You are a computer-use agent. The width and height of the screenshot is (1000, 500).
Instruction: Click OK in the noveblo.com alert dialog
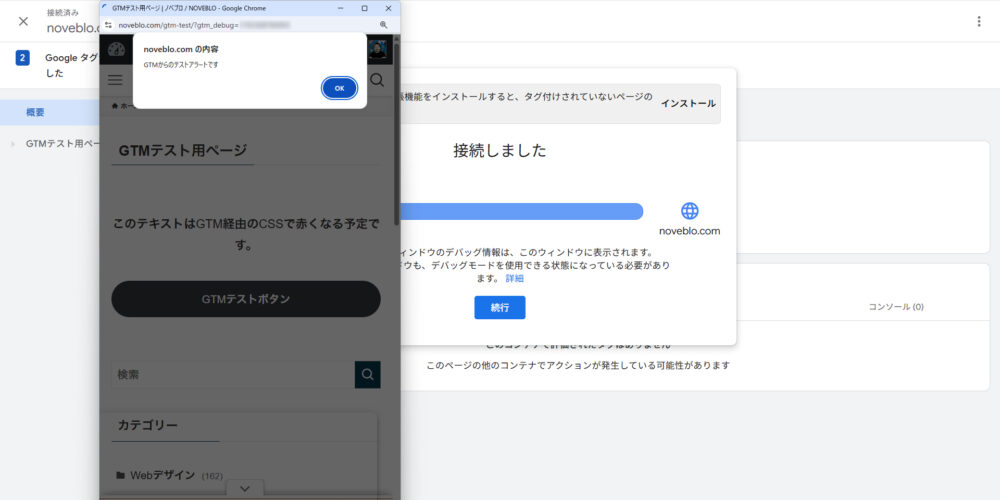click(x=339, y=88)
